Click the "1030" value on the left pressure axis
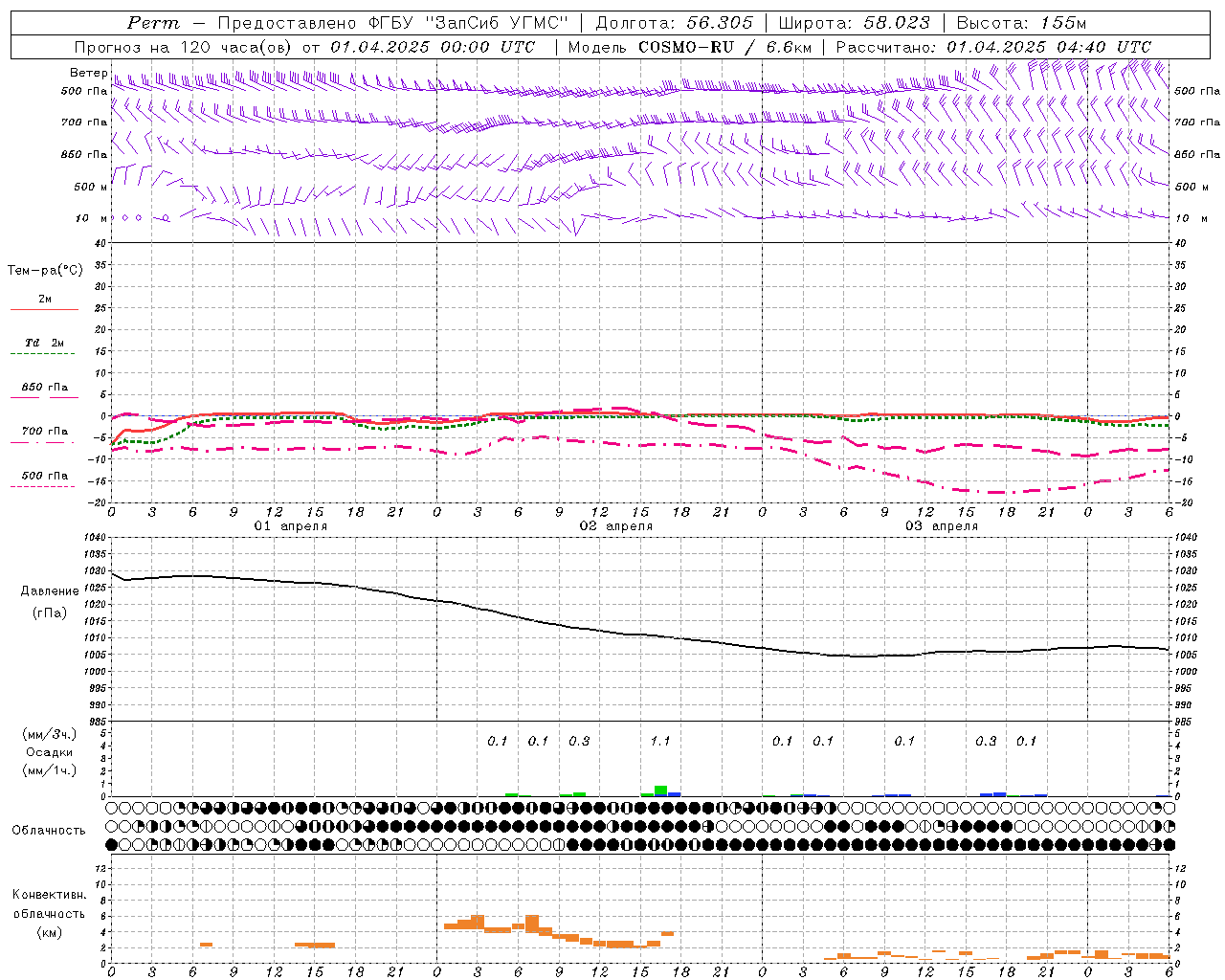 [94, 571]
